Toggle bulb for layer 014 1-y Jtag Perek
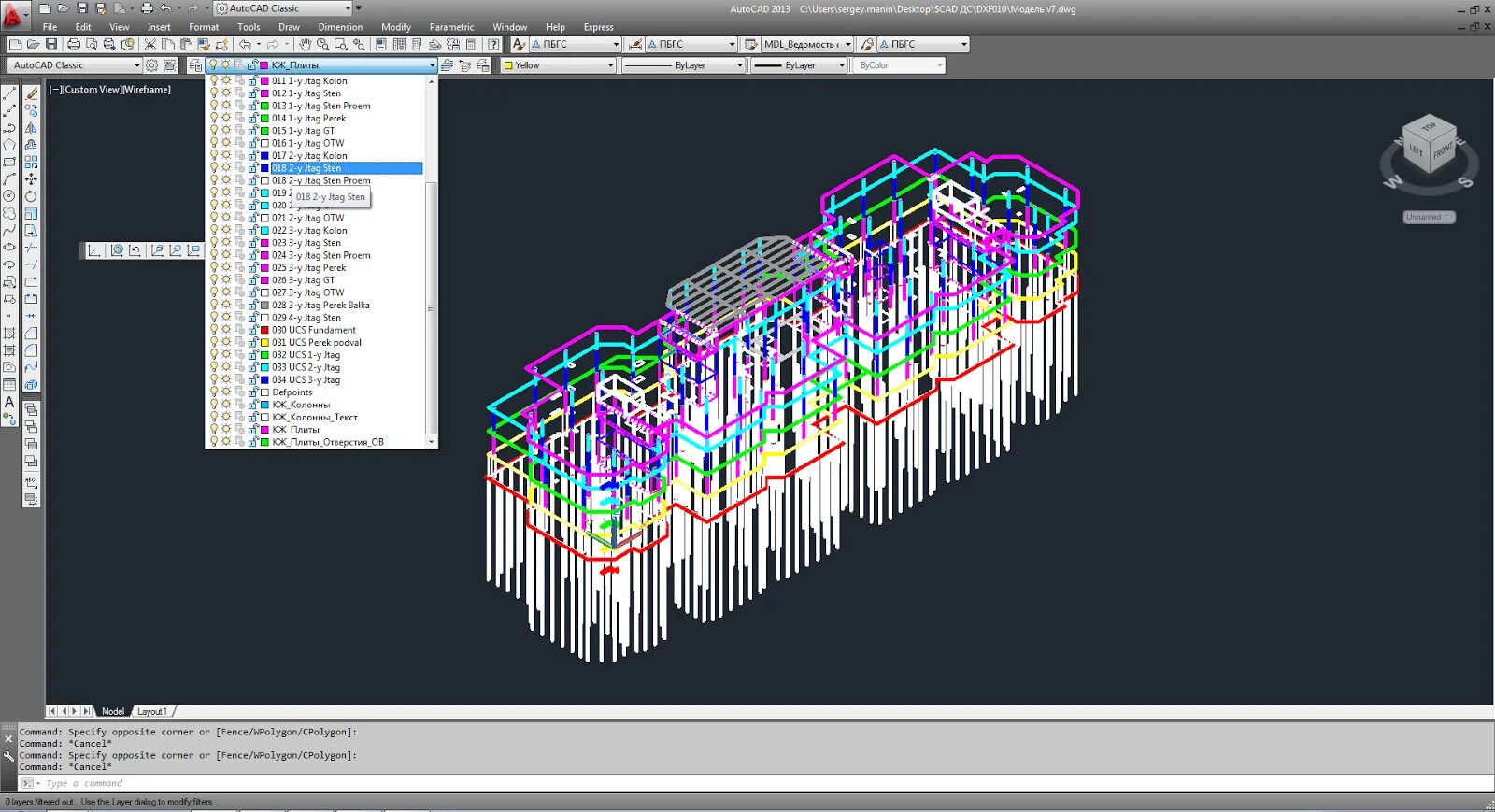1495x812 pixels. [214, 119]
